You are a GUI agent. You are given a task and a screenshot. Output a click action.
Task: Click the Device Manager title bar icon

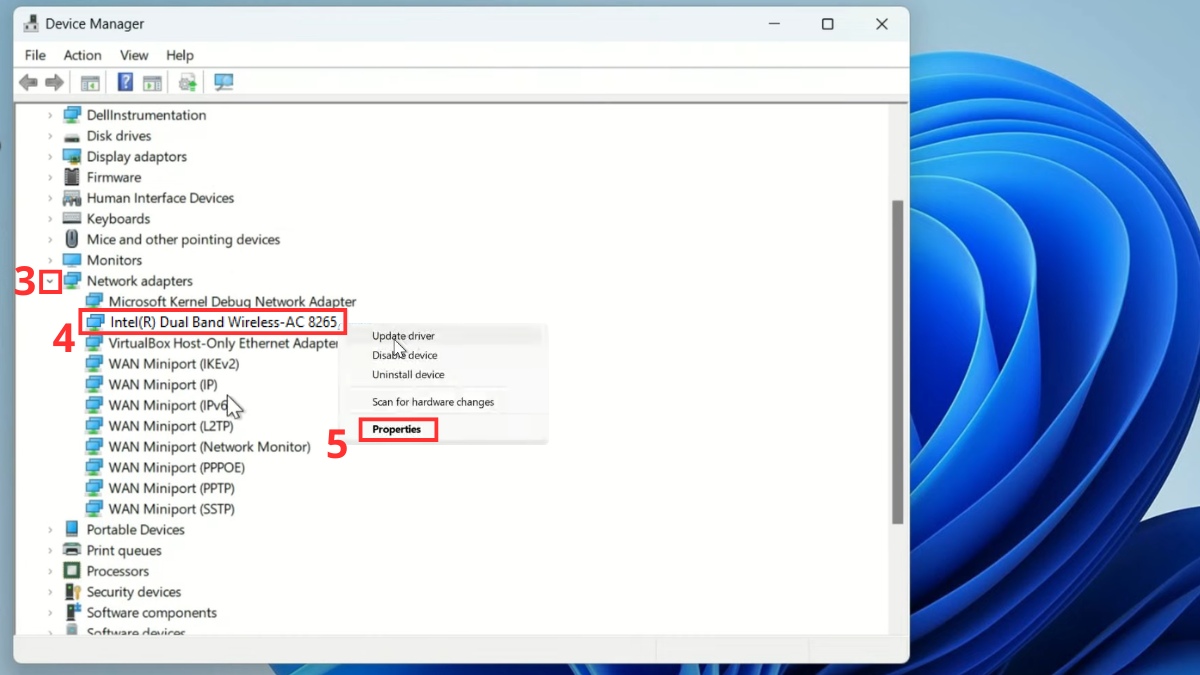[31, 24]
